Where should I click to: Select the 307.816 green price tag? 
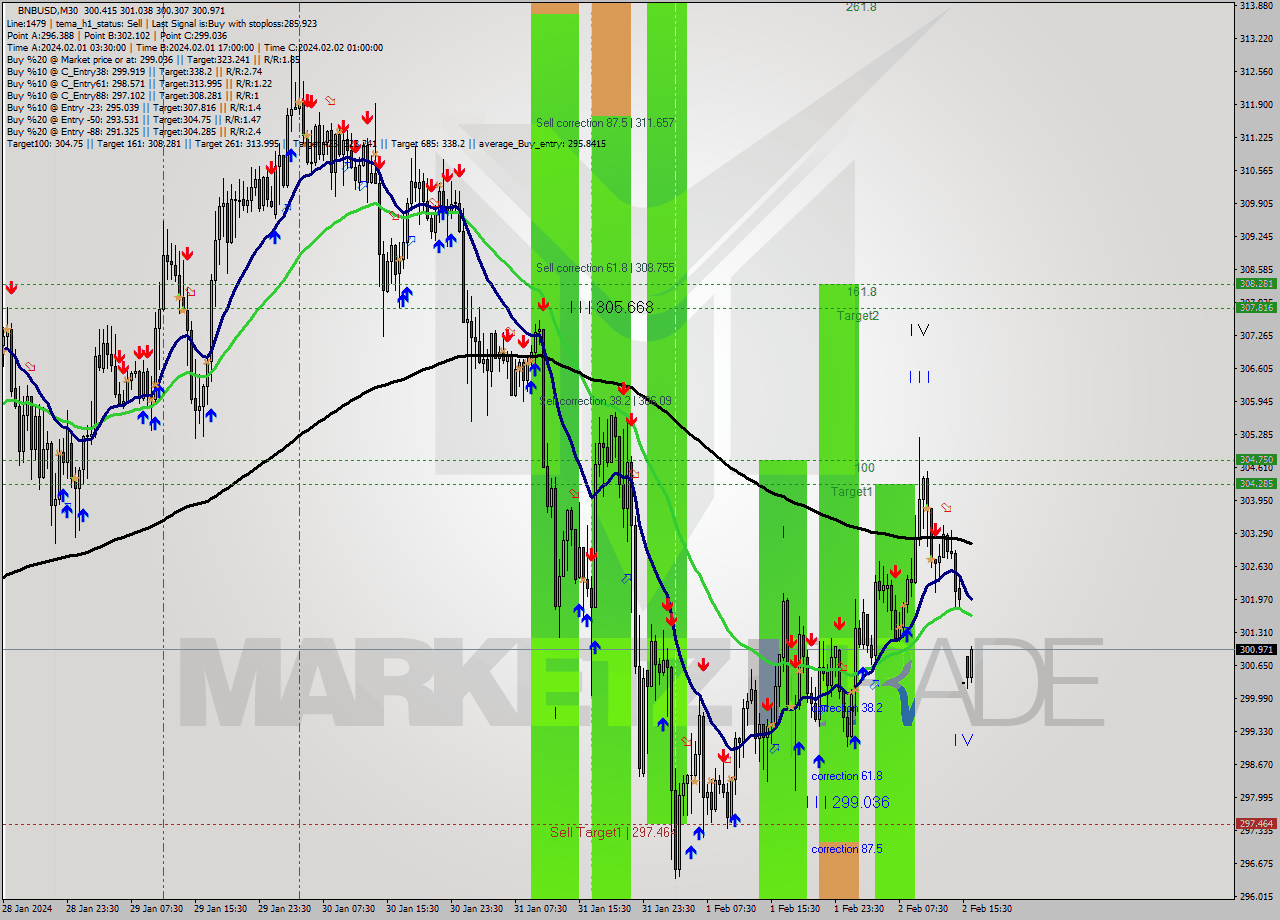tap(1256, 307)
